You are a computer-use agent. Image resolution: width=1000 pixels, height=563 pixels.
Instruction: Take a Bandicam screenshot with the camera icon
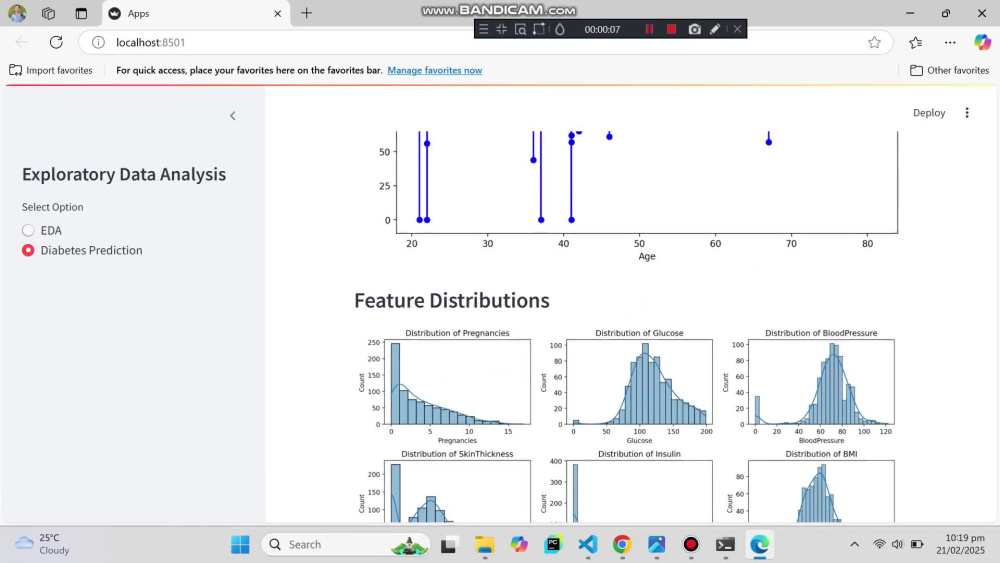click(x=695, y=29)
